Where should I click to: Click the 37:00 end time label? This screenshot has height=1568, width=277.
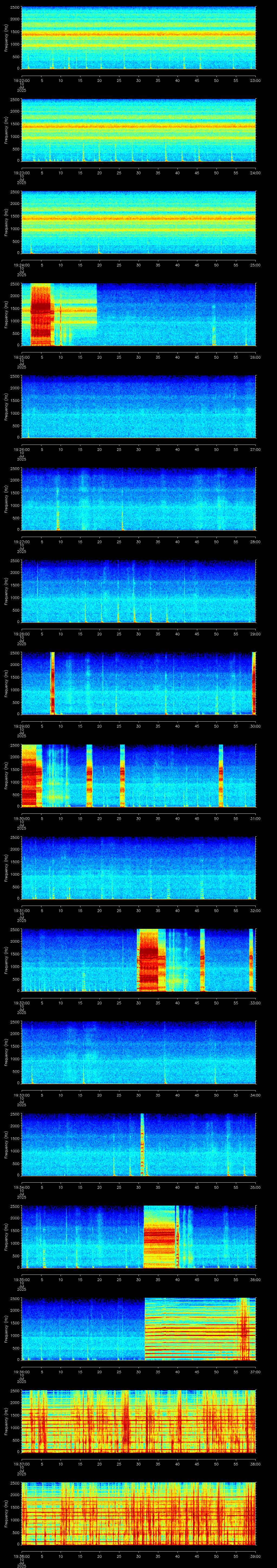click(255, 1372)
